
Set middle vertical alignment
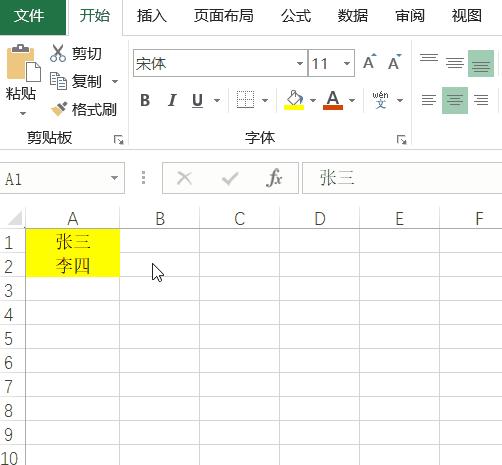455,62
